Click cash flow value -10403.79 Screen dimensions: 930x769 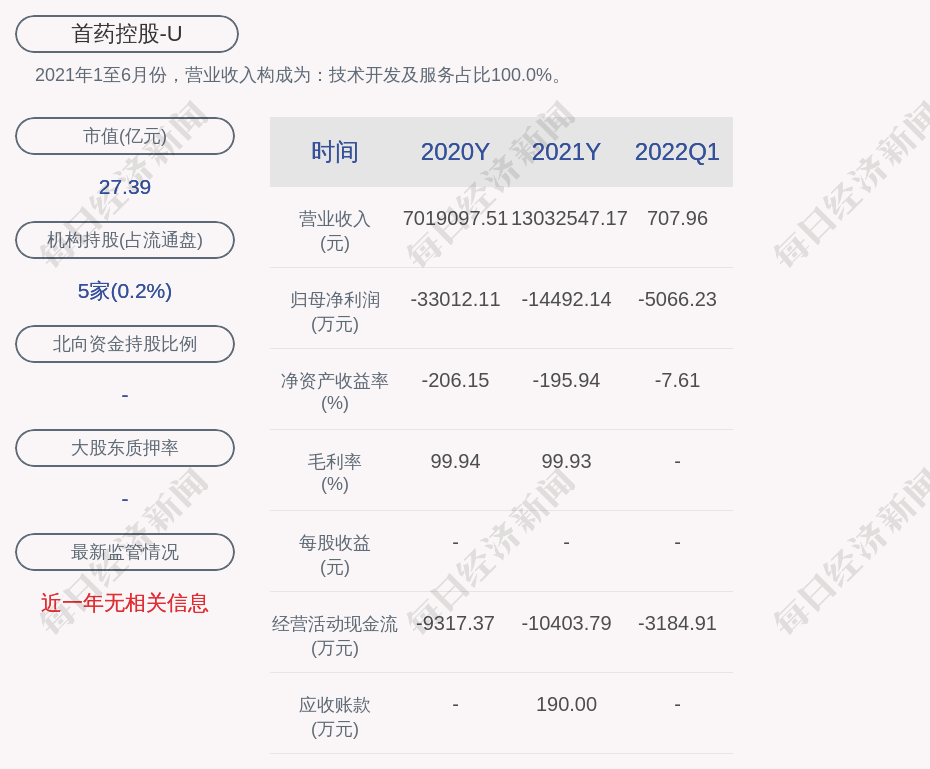566,623
